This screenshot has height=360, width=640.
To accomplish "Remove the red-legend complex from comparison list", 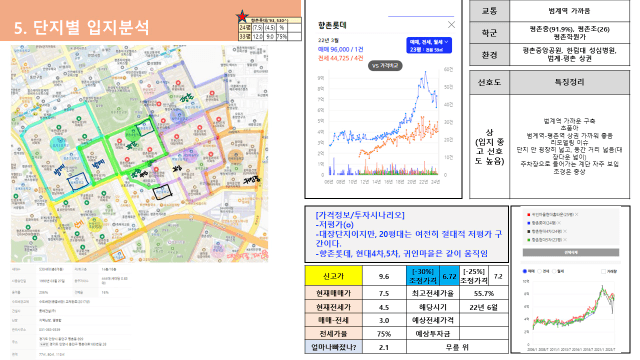I will point(577,214).
